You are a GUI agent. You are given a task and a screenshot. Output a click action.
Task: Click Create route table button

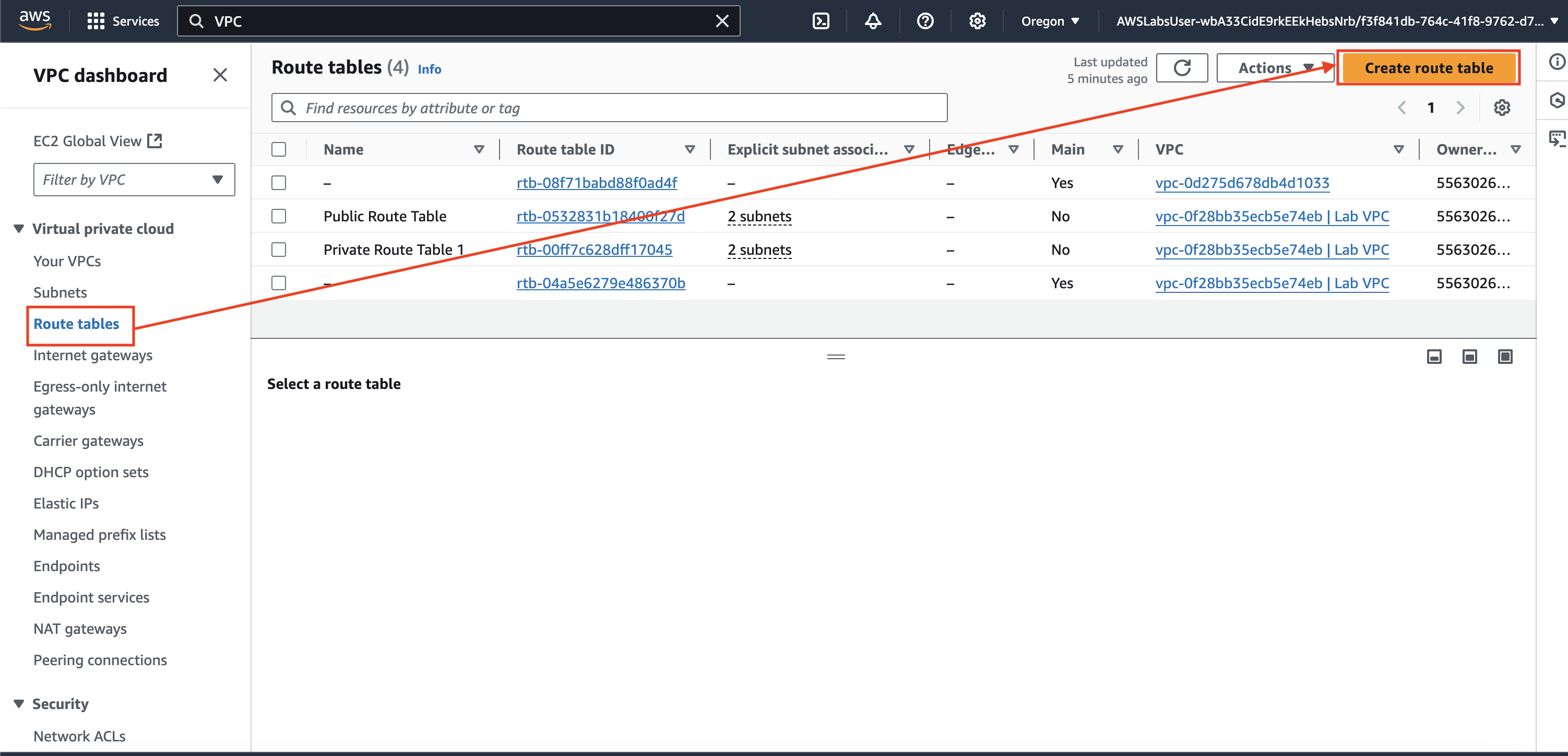[x=1429, y=67]
